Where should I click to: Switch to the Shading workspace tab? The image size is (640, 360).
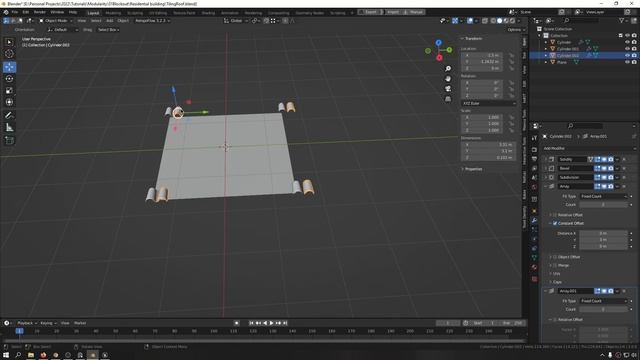tap(208, 13)
